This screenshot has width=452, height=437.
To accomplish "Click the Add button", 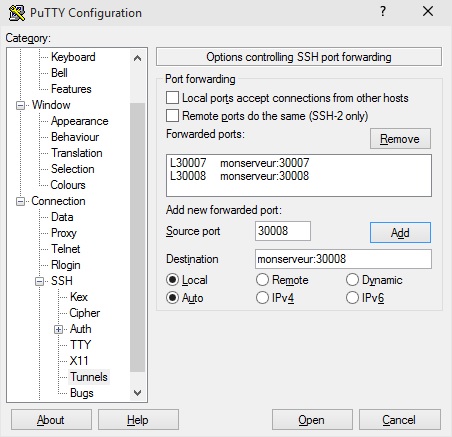I will coord(400,233).
